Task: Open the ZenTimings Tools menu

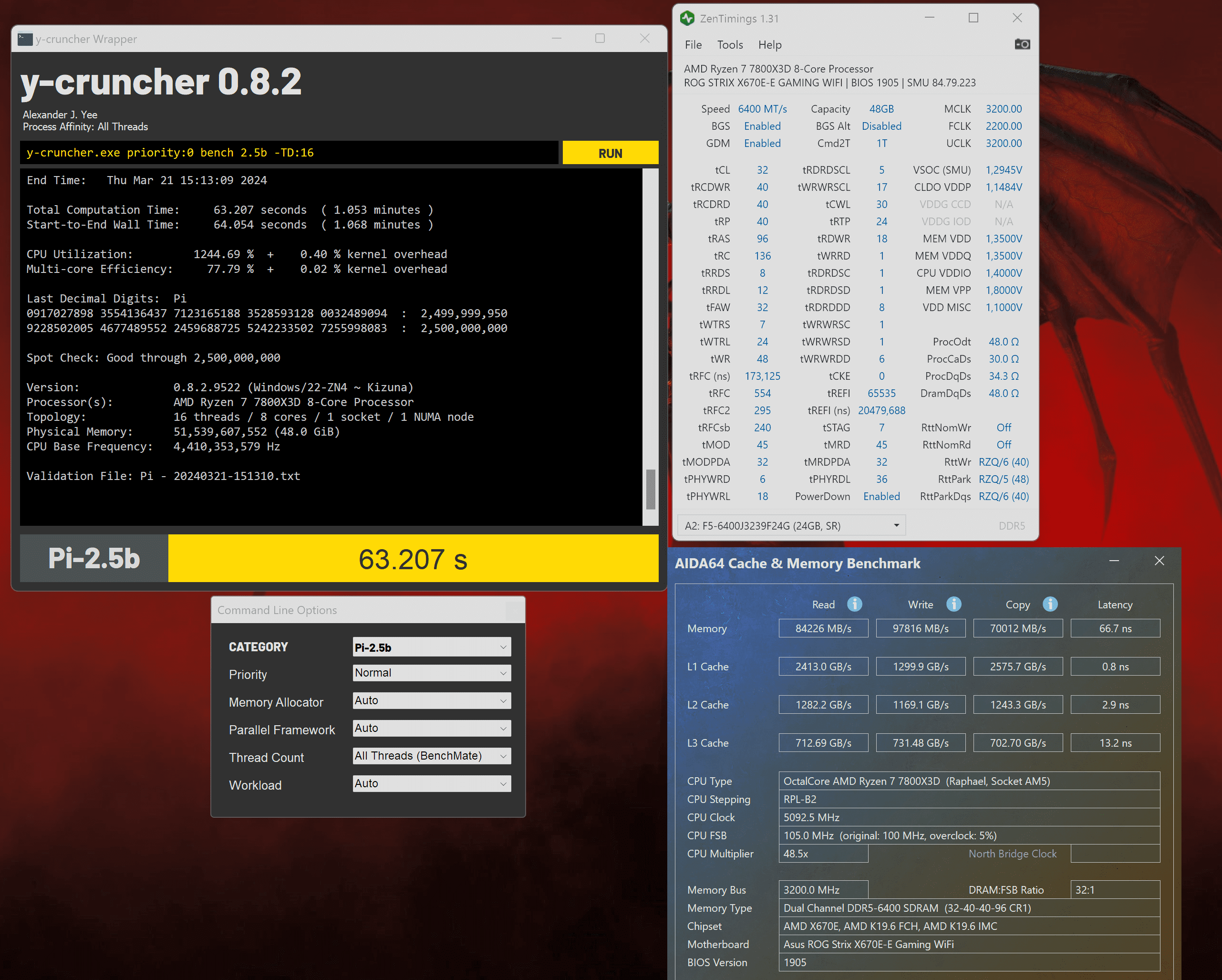Action: 729,45
